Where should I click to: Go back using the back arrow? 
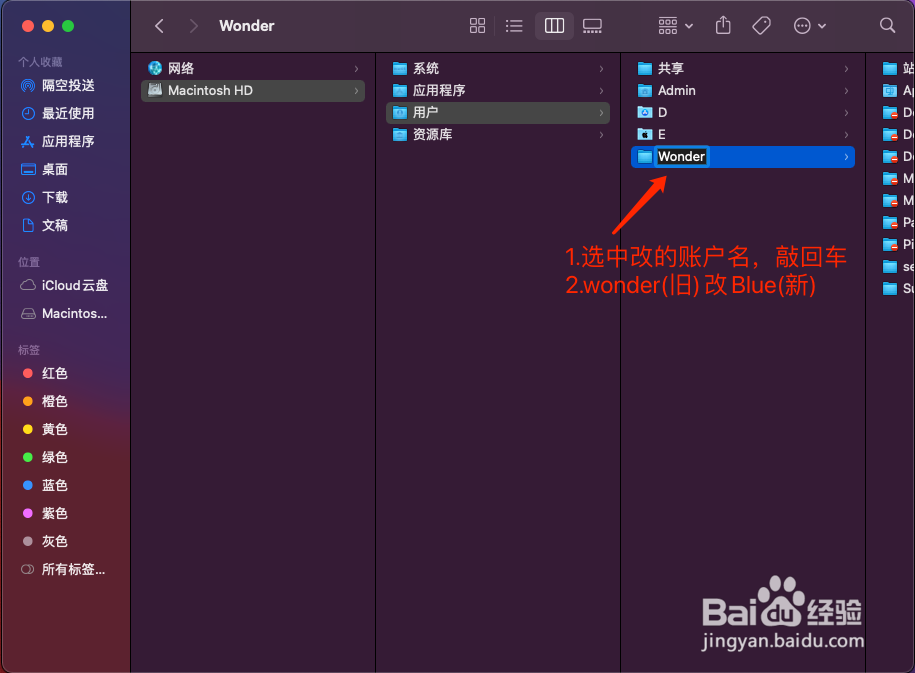(158, 25)
